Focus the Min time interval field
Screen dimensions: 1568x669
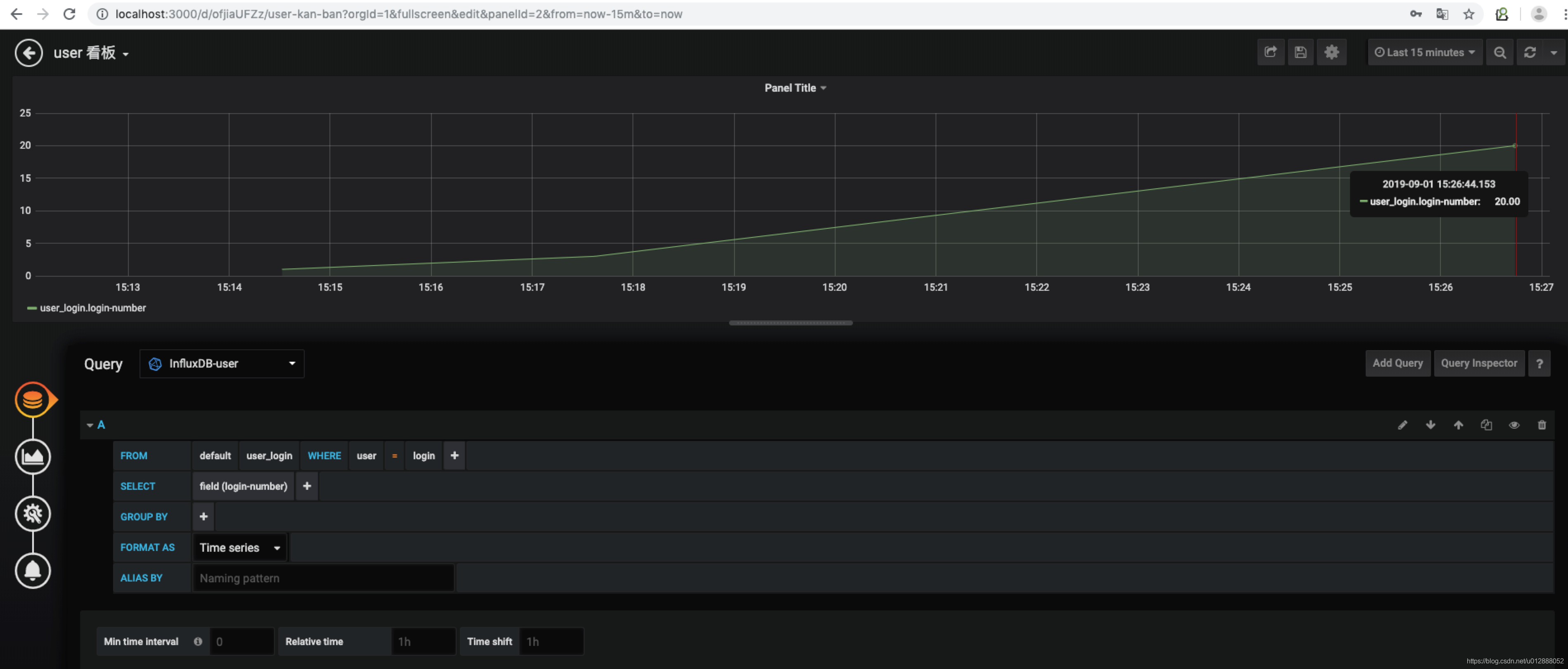click(x=242, y=641)
